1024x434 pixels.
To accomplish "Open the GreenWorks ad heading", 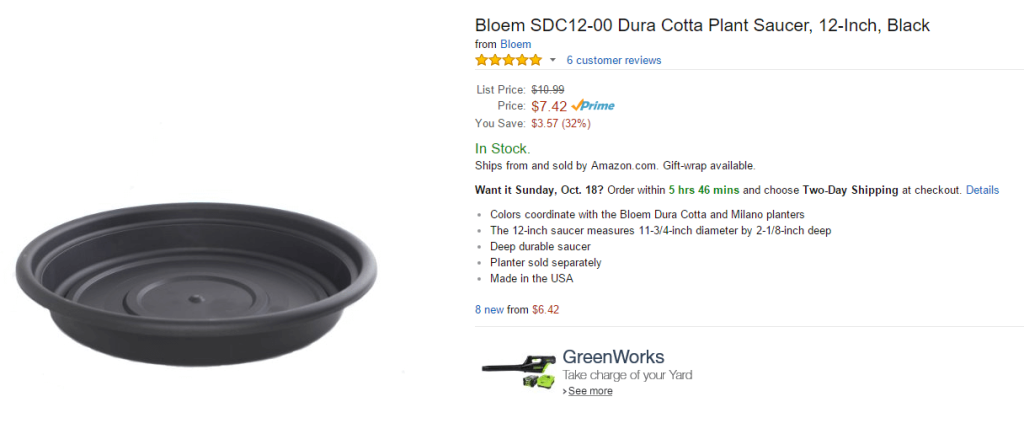I will pyautogui.click(x=613, y=357).
